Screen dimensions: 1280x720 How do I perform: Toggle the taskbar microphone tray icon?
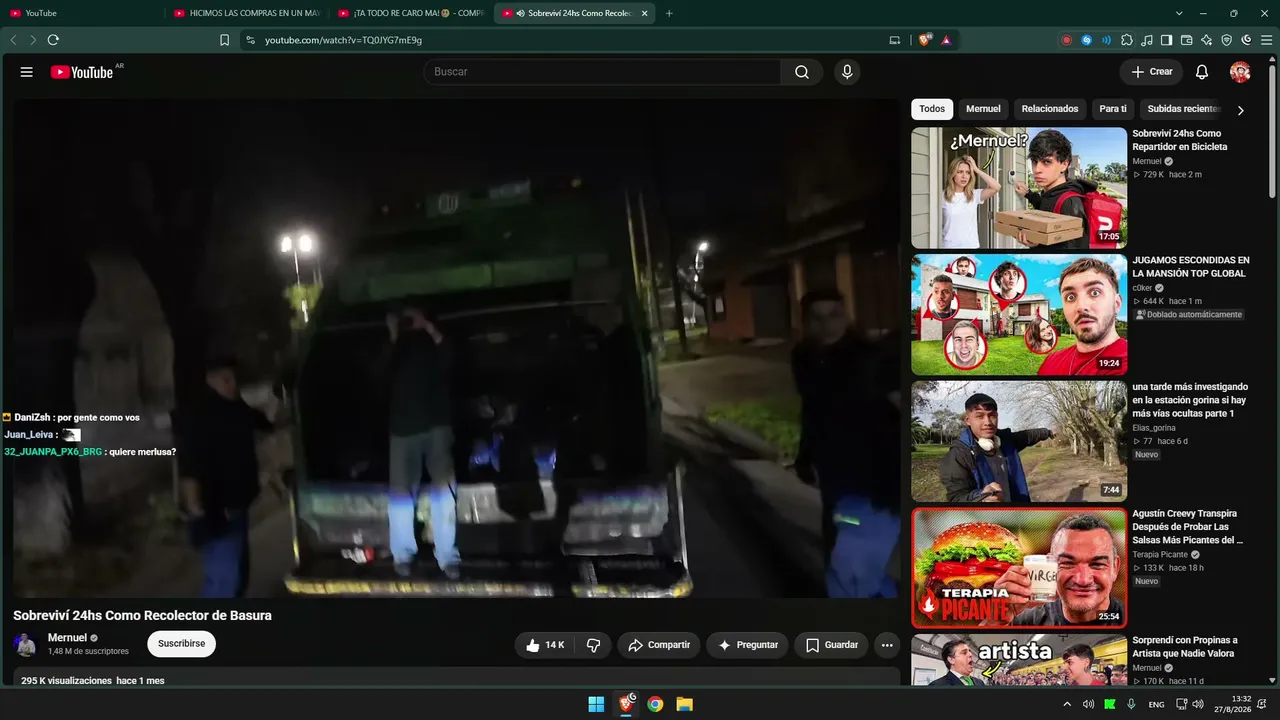1131,704
